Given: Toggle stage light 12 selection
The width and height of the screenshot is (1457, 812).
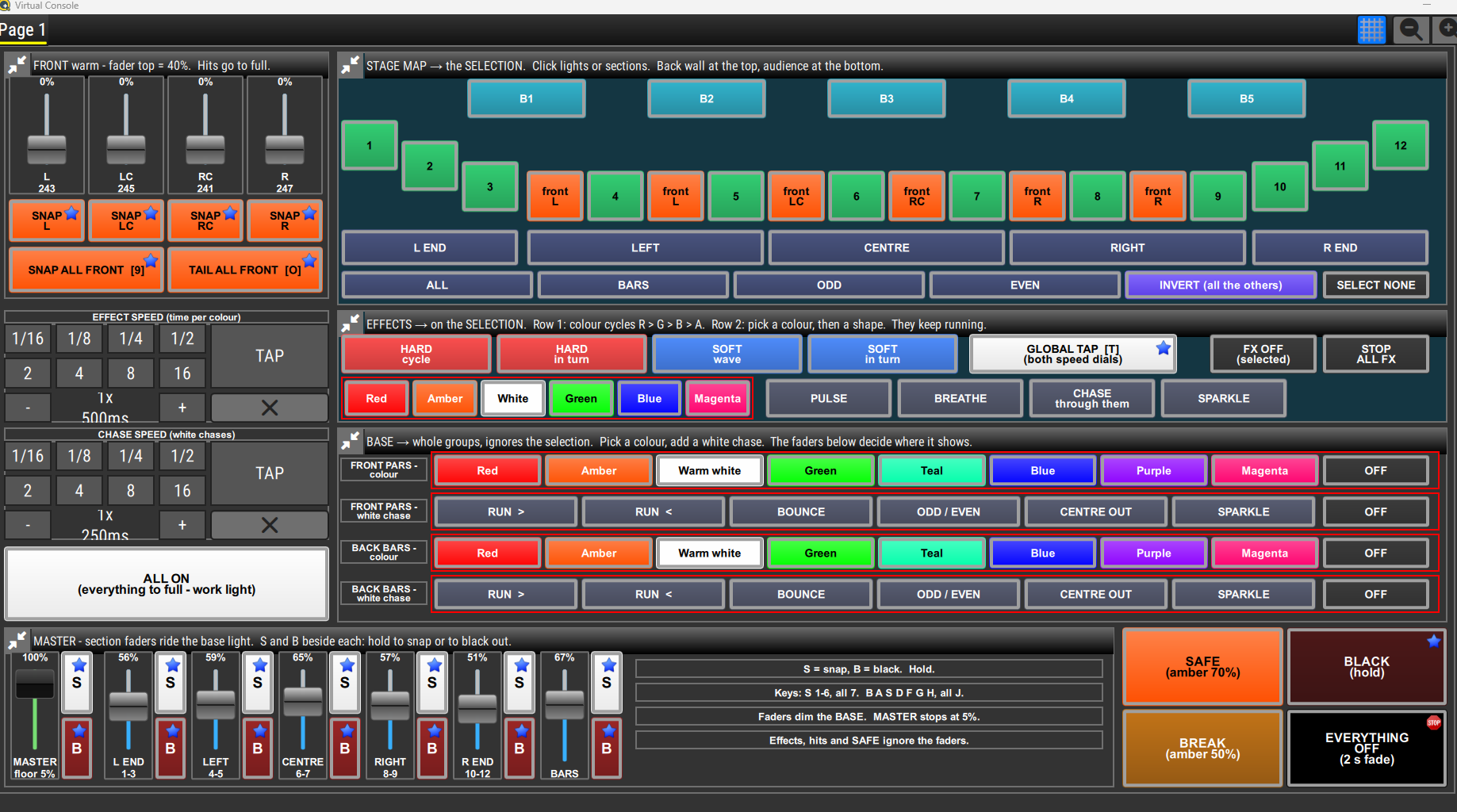Looking at the screenshot, I should pyautogui.click(x=1401, y=146).
